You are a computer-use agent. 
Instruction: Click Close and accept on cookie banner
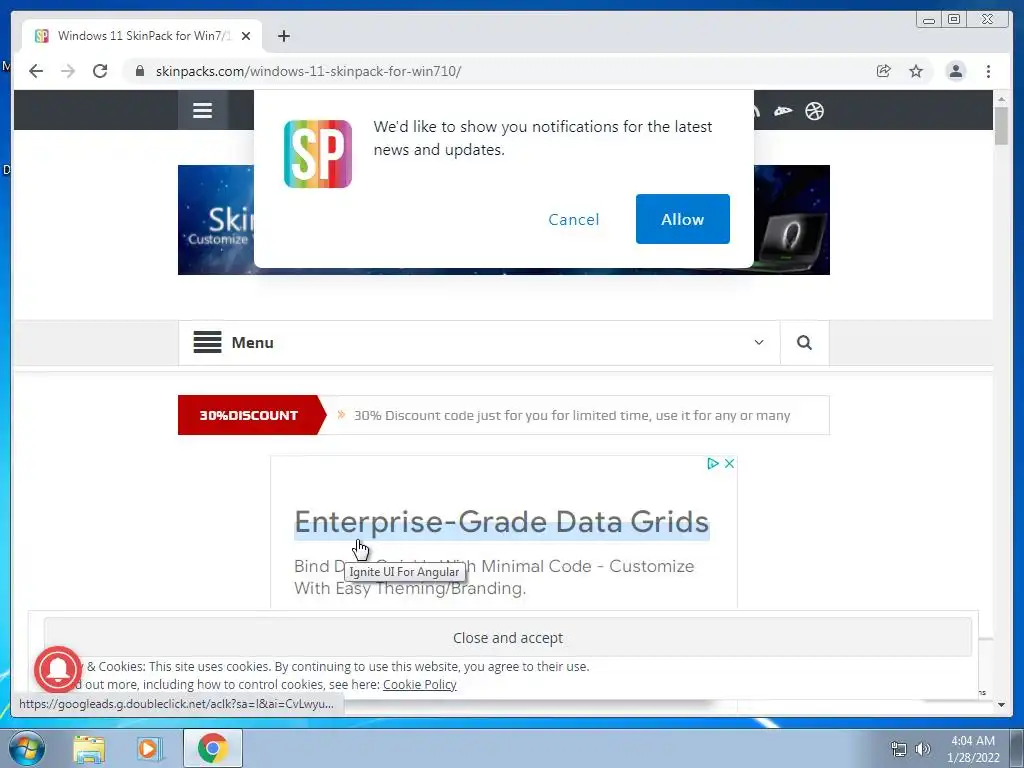coord(507,637)
